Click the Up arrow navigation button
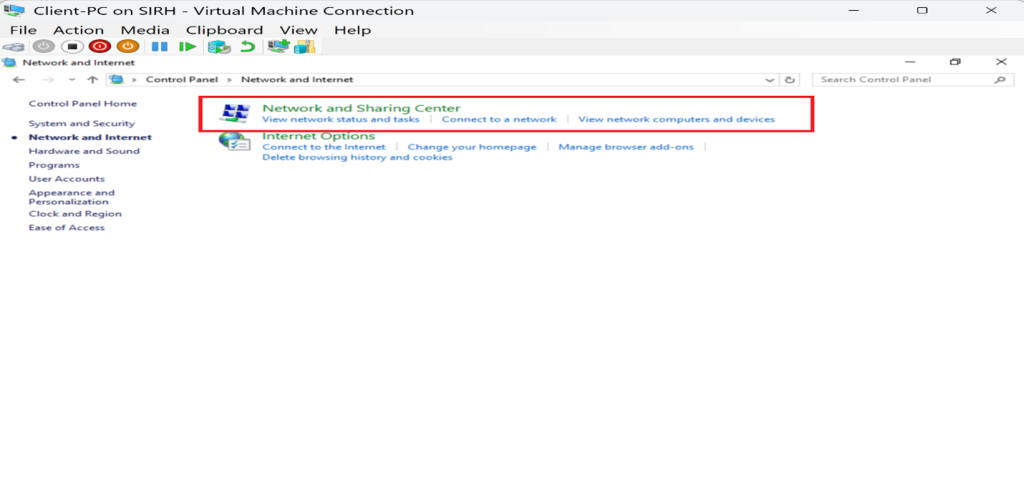This screenshot has height=493, width=1024. click(x=93, y=80)
